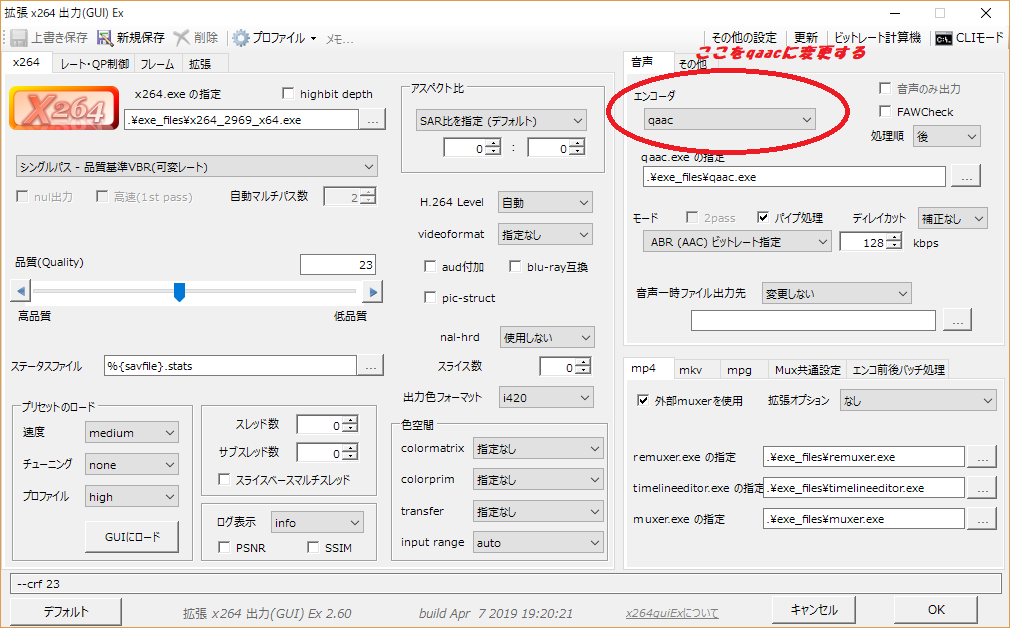Viewport: 1010px width, 628px height.
Task: Open the 速度 preset dropdown
Action: (132, 433)
